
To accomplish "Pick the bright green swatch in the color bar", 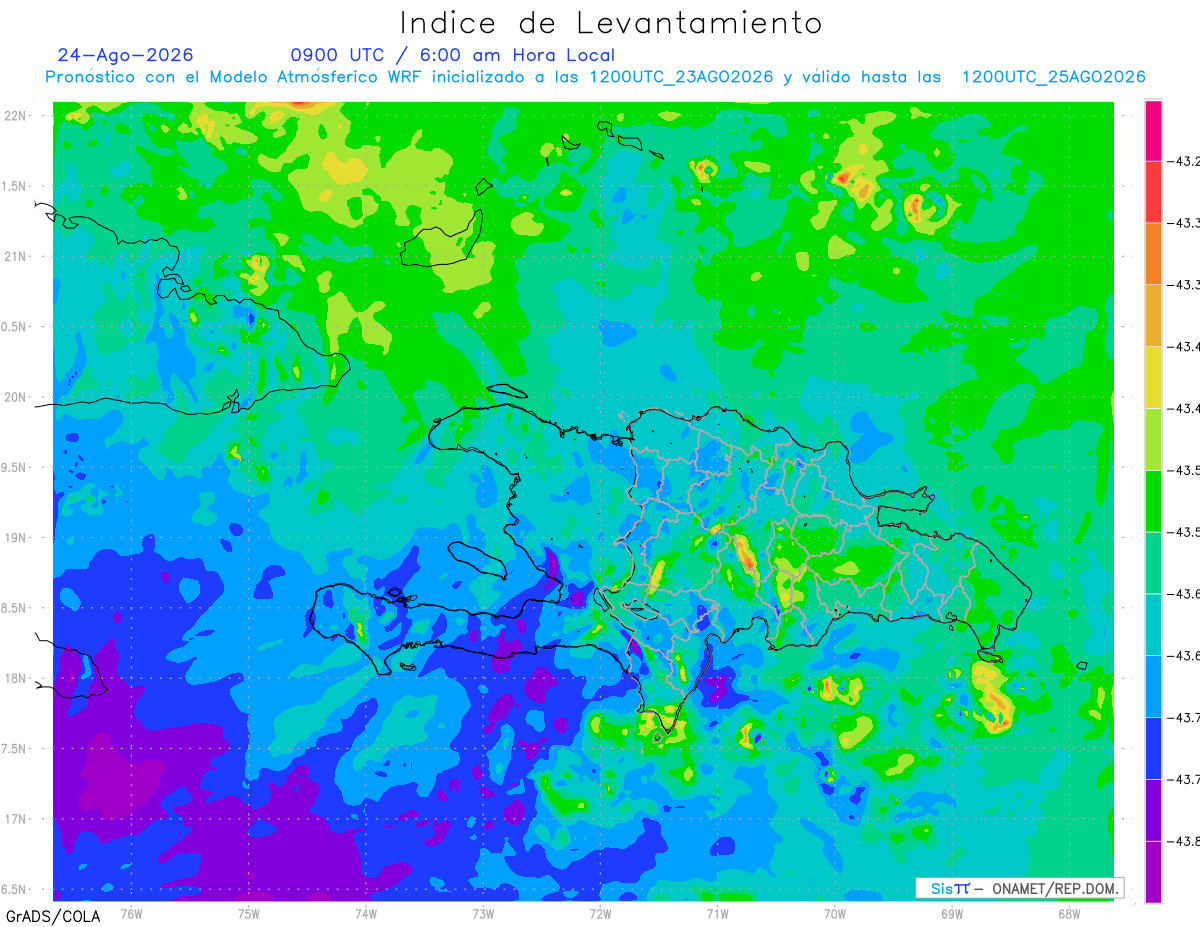I will click(x=1153, y=501).
